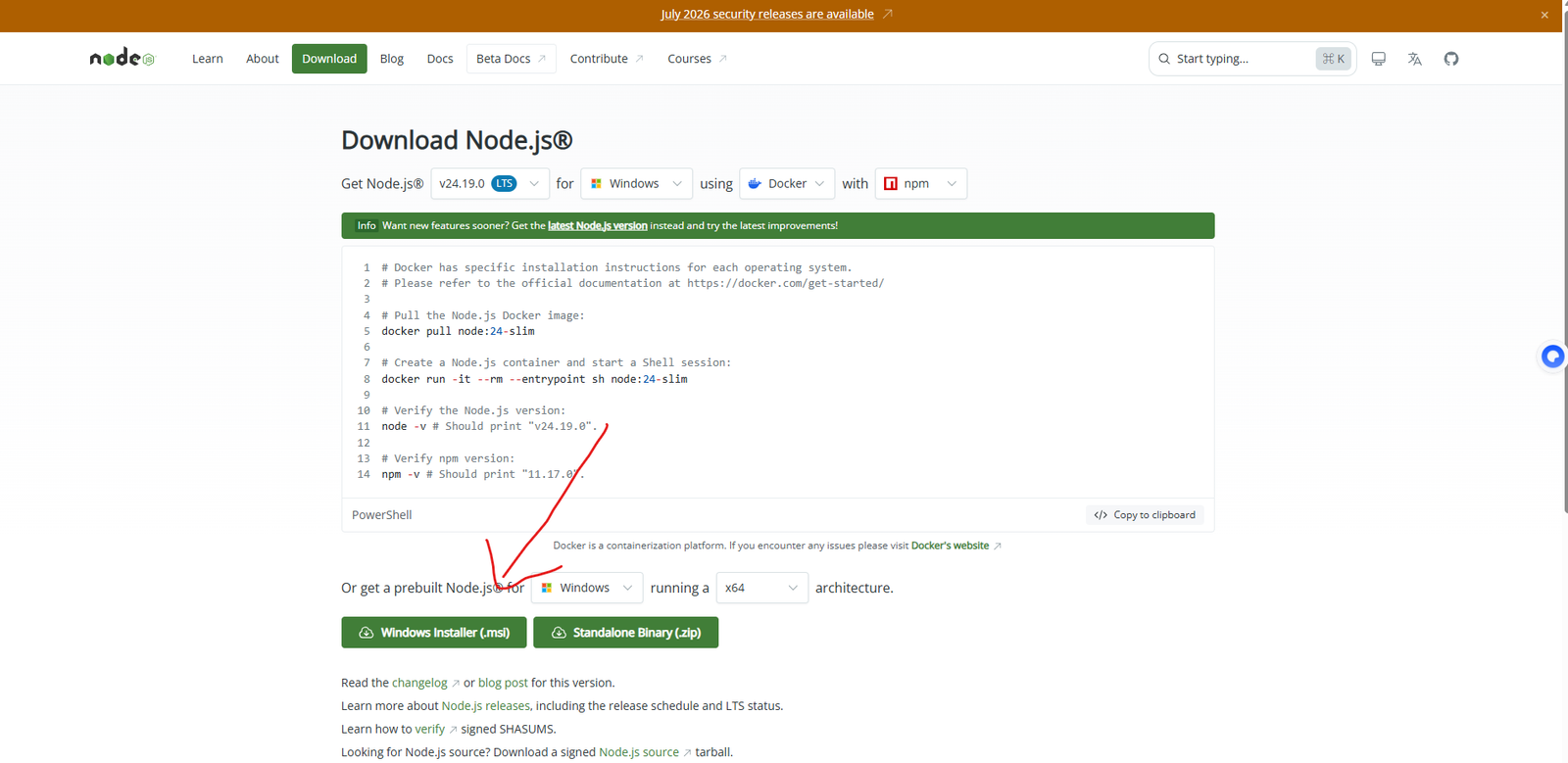Click the 'docker run -it --rm' code line
The height and width of the screenshot is (763, 1568).
534,379
